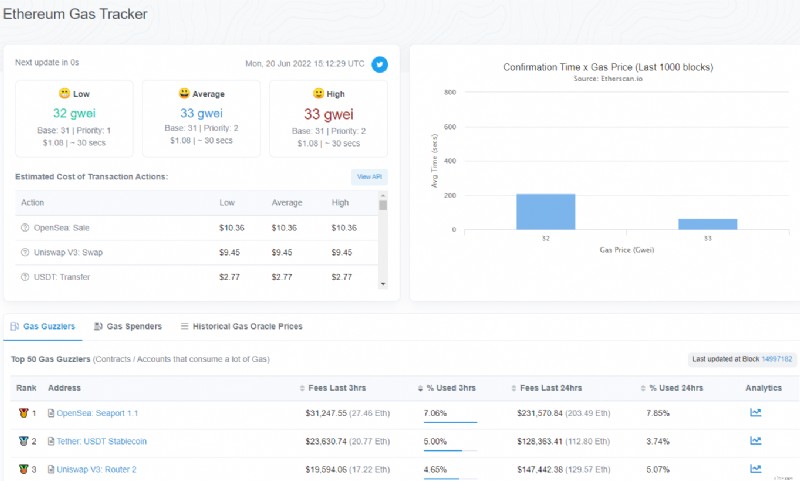Image resolution: width=800 pixels, height=481 pixels.
Task: Open analytics chart for Tether: USDT Stablecoin
Action: [x=756, y=441]
